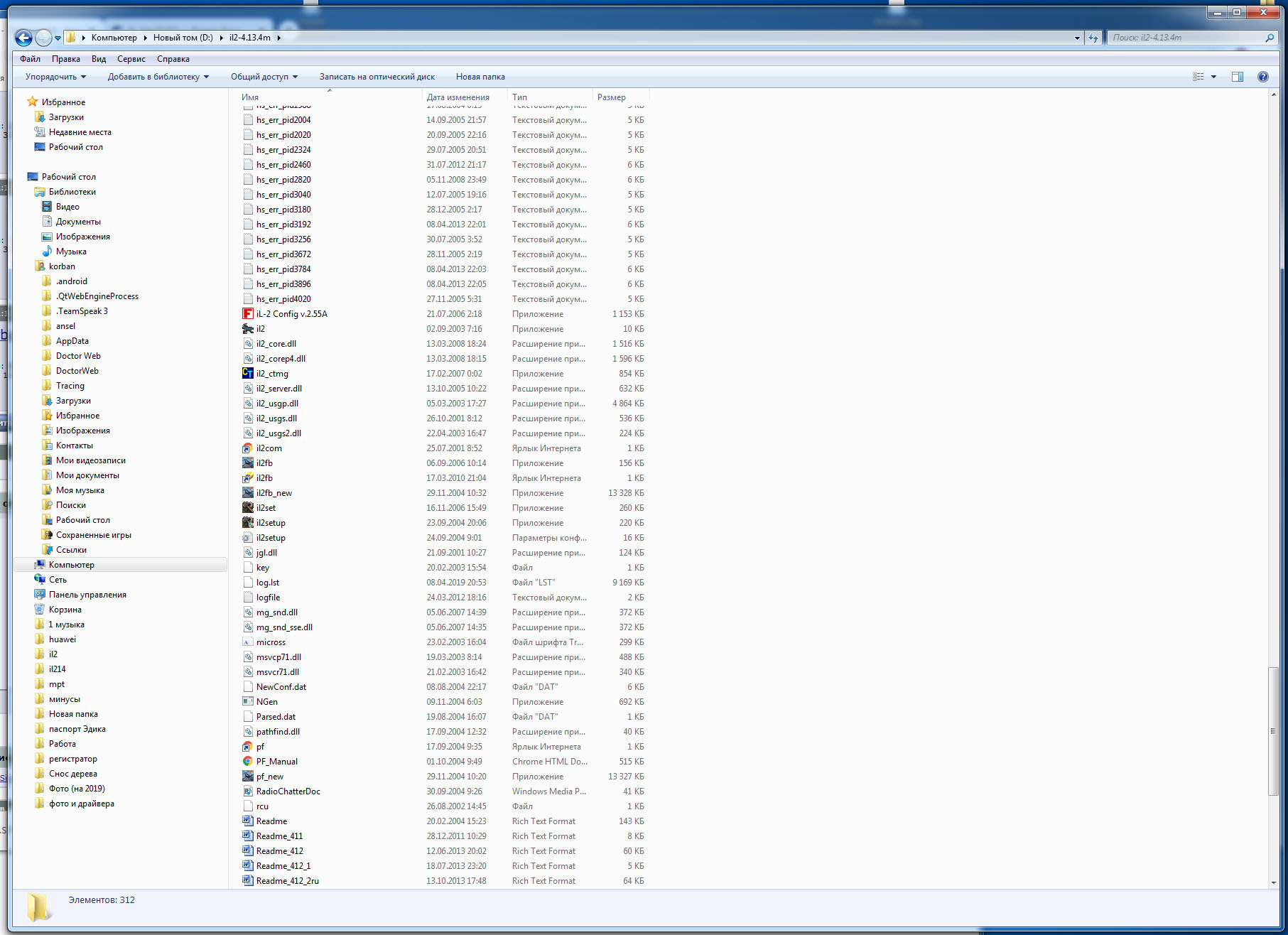The height and width of the screenshot is (935, 1288).
Task: Open the Справка menu
Action: coord(173,59)
